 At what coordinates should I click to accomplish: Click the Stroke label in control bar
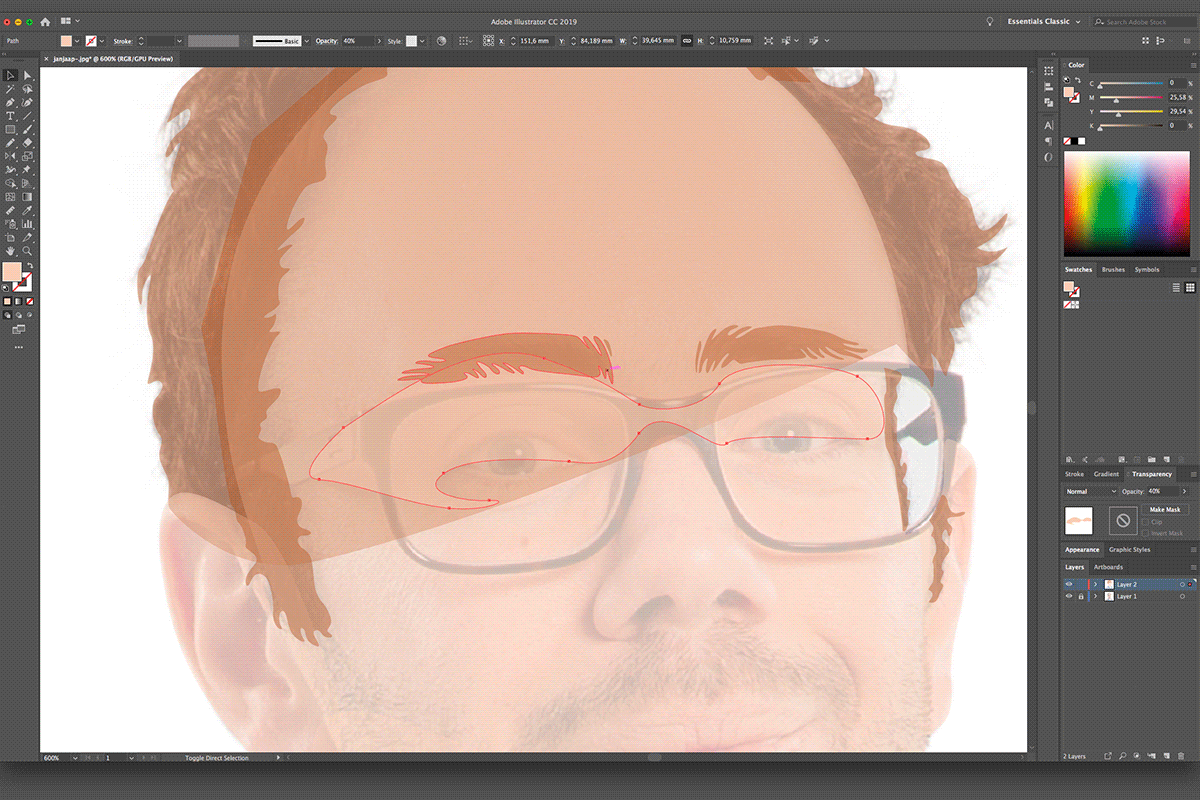[x=121, y=41]
